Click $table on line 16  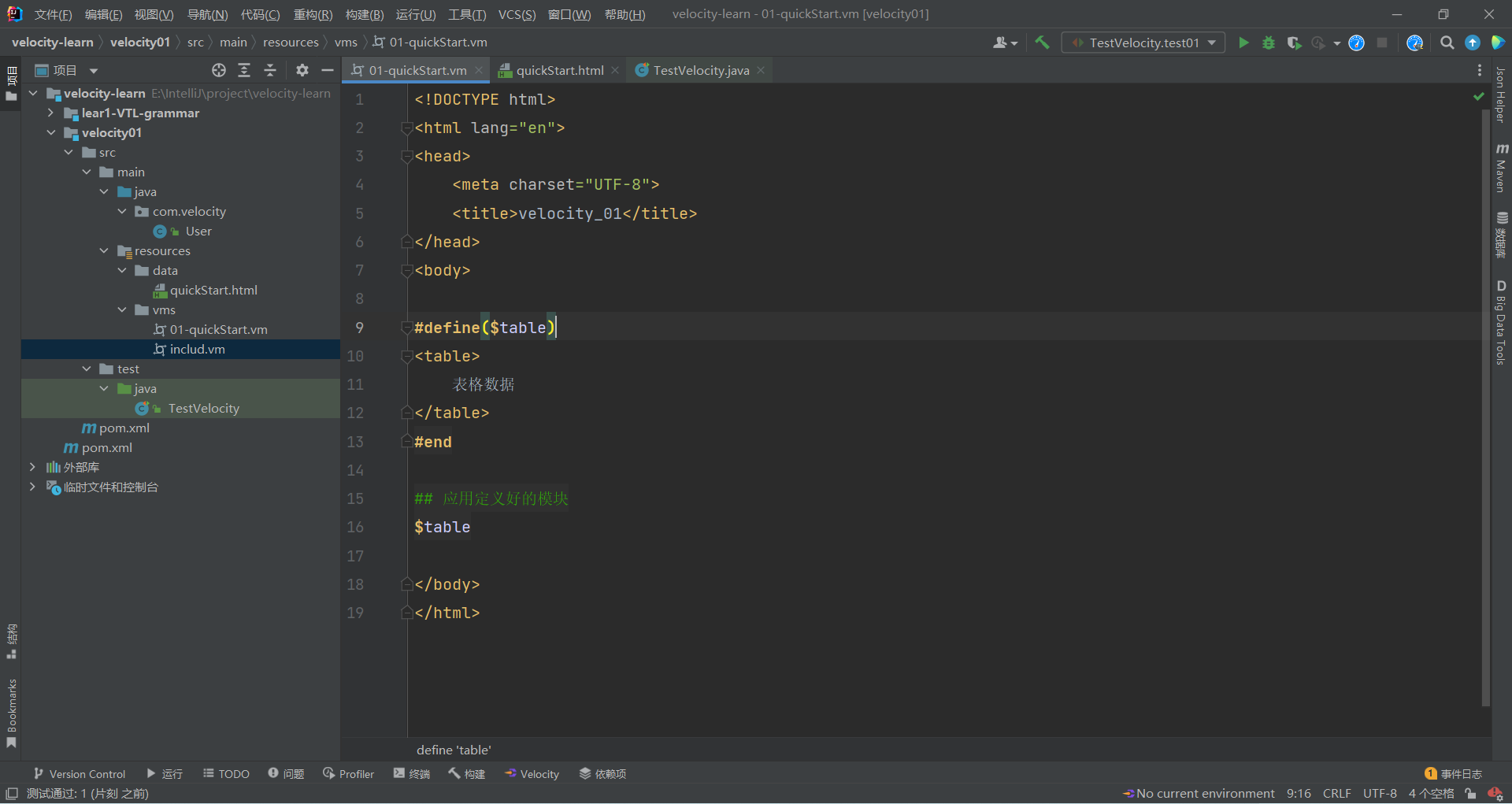pyautogui.click(x=442, y=527)
